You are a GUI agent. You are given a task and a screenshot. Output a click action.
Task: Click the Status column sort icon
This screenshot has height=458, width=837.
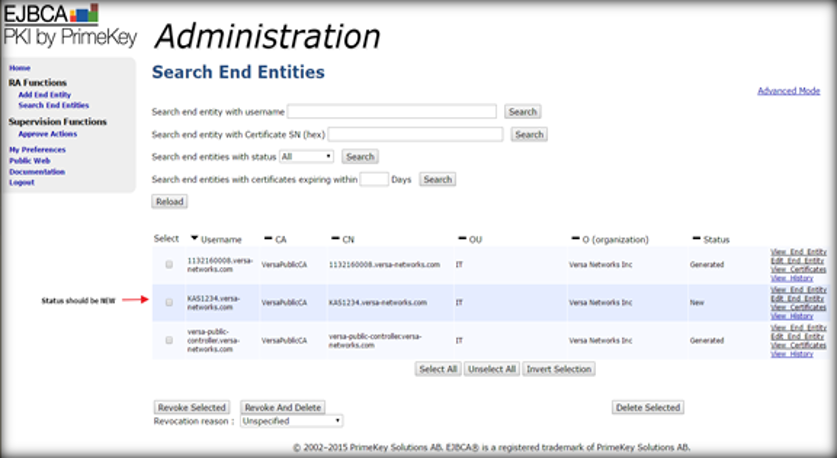point(697,238)
